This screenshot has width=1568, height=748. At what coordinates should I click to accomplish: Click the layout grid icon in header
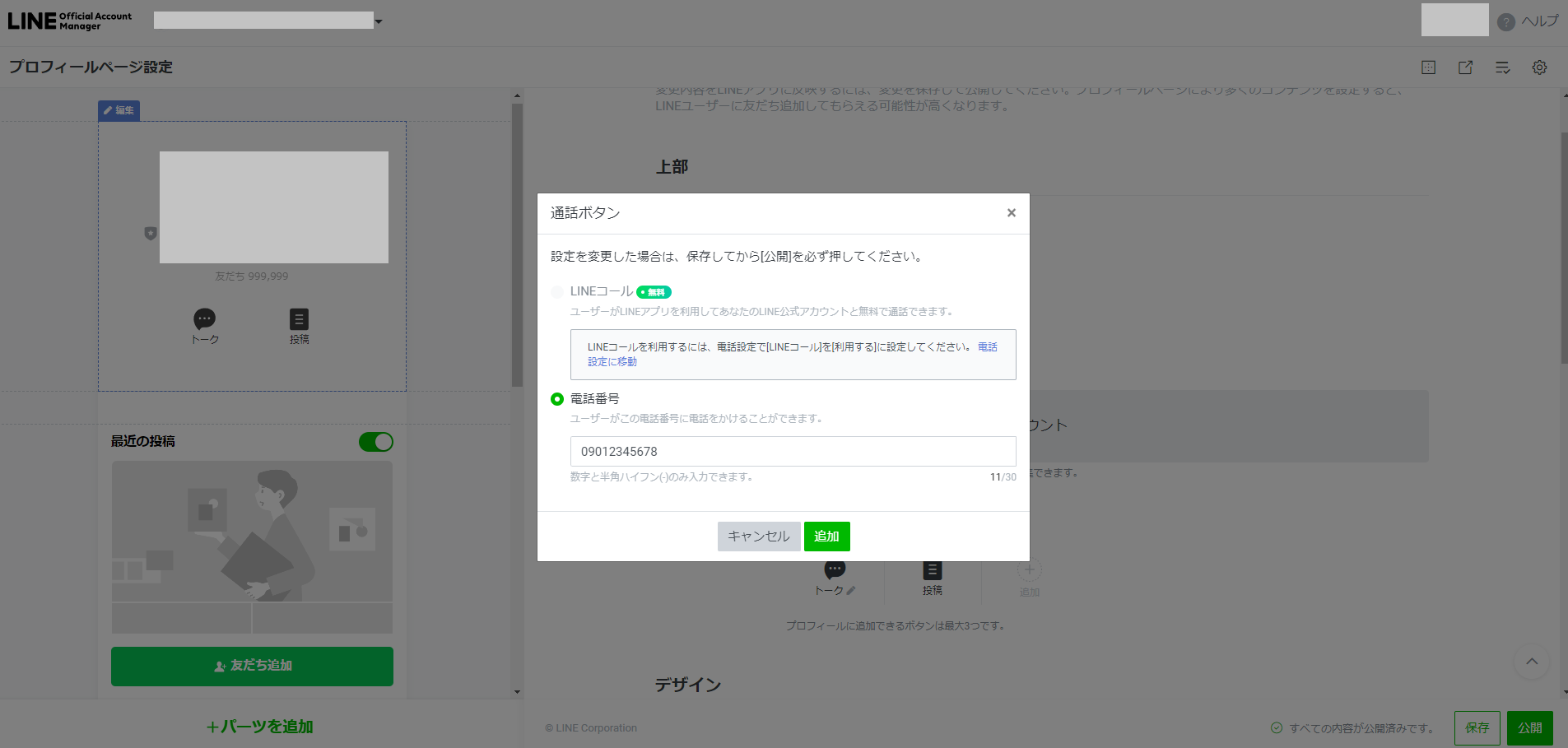tap(1428, 67)
